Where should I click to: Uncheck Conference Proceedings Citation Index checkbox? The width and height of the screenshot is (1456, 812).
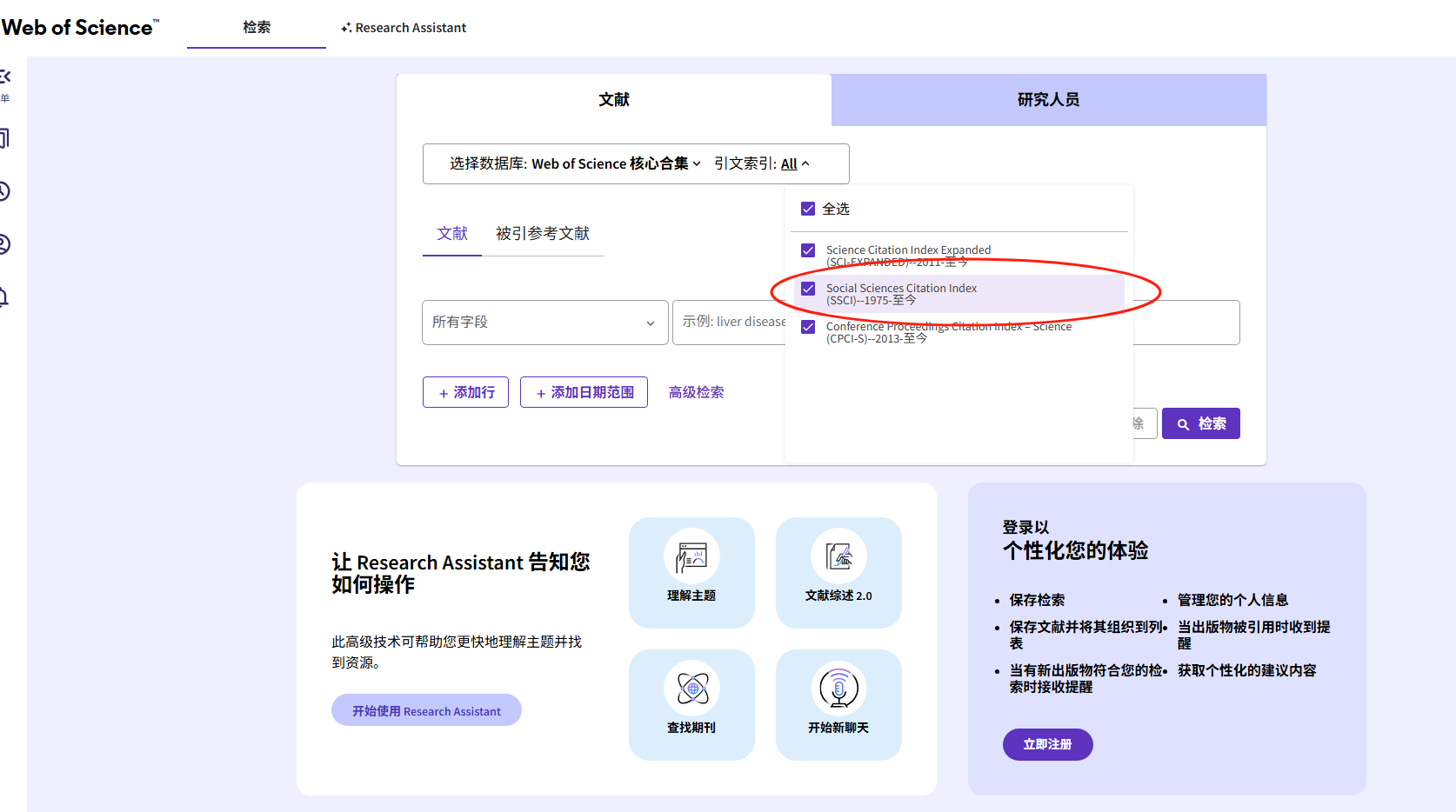pos(808,327)
